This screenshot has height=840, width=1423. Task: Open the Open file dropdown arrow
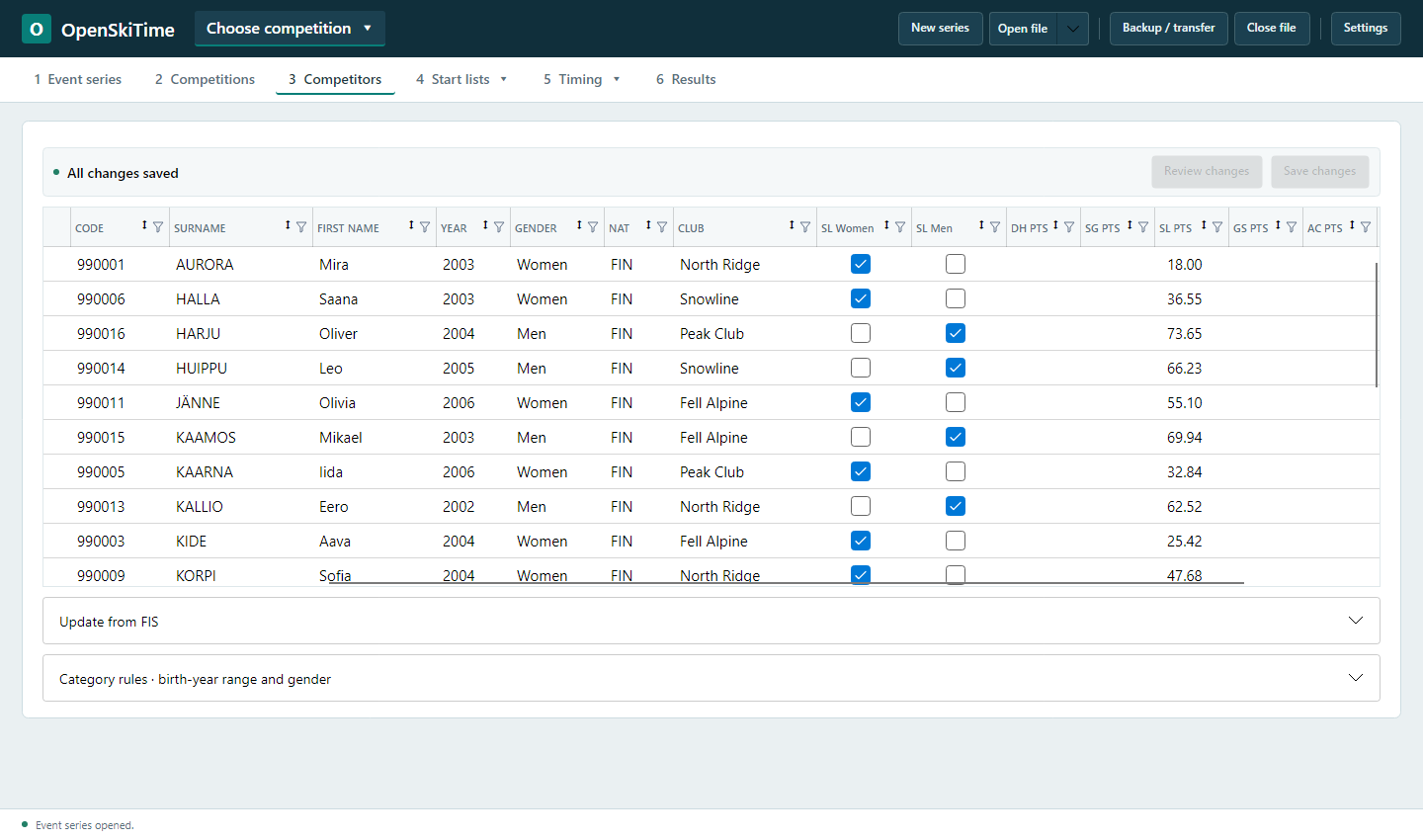click(1073, 29)
